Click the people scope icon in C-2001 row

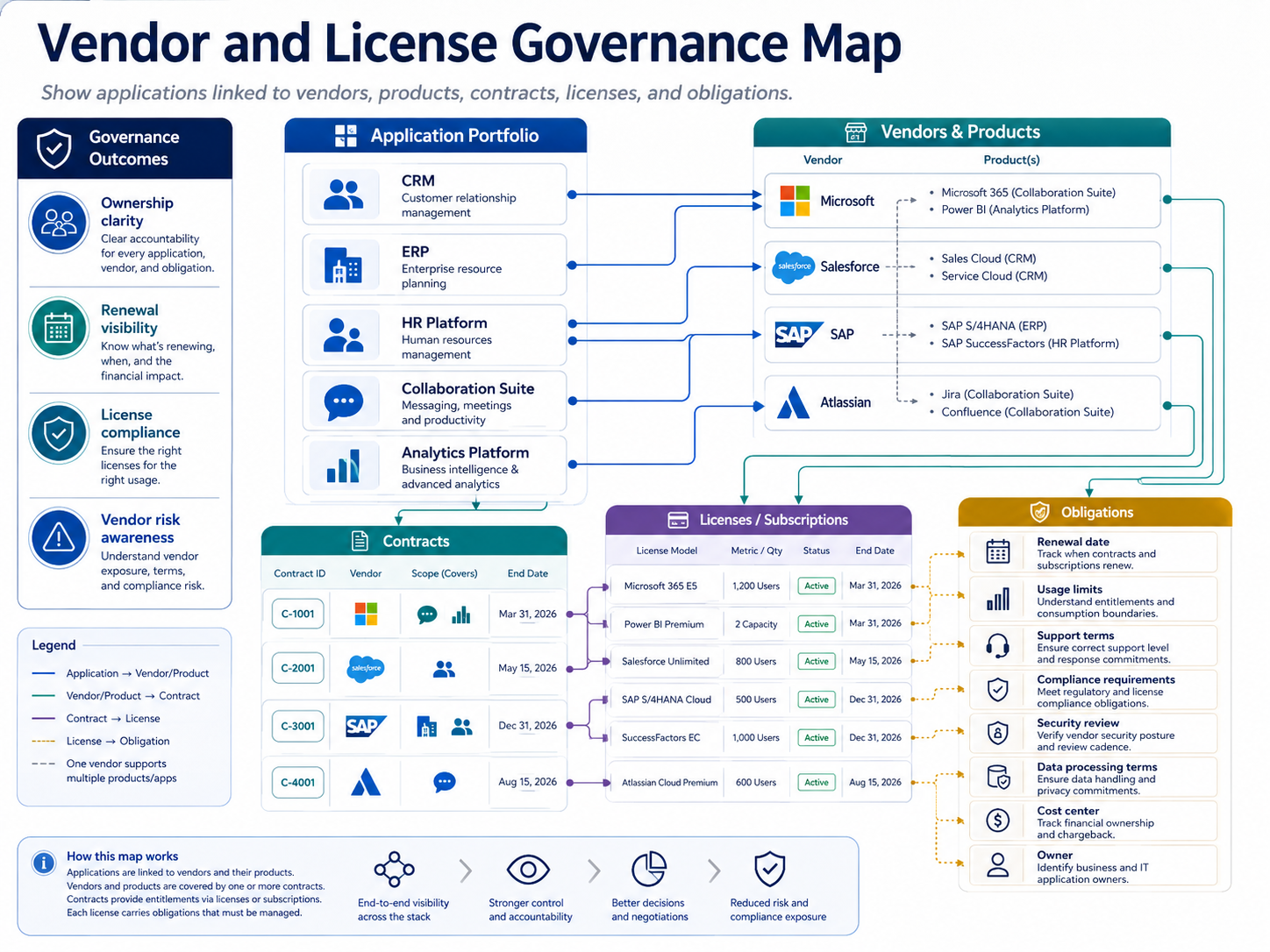(x=445, y=669)
